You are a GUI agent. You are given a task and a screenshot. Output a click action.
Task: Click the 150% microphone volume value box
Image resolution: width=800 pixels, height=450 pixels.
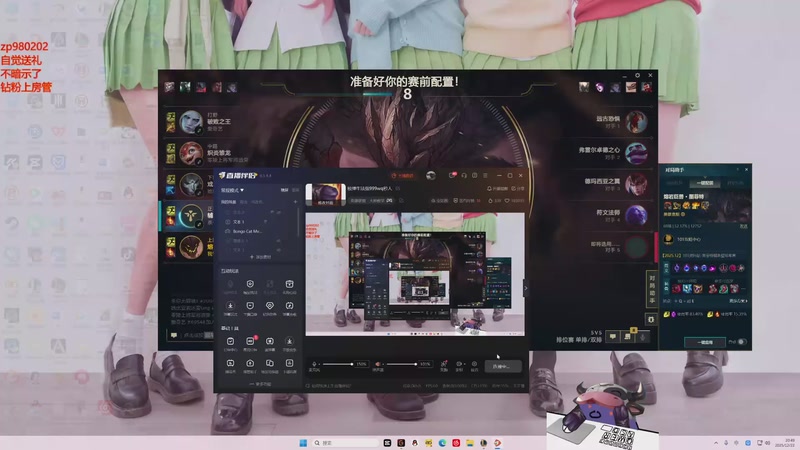[361, 364]
